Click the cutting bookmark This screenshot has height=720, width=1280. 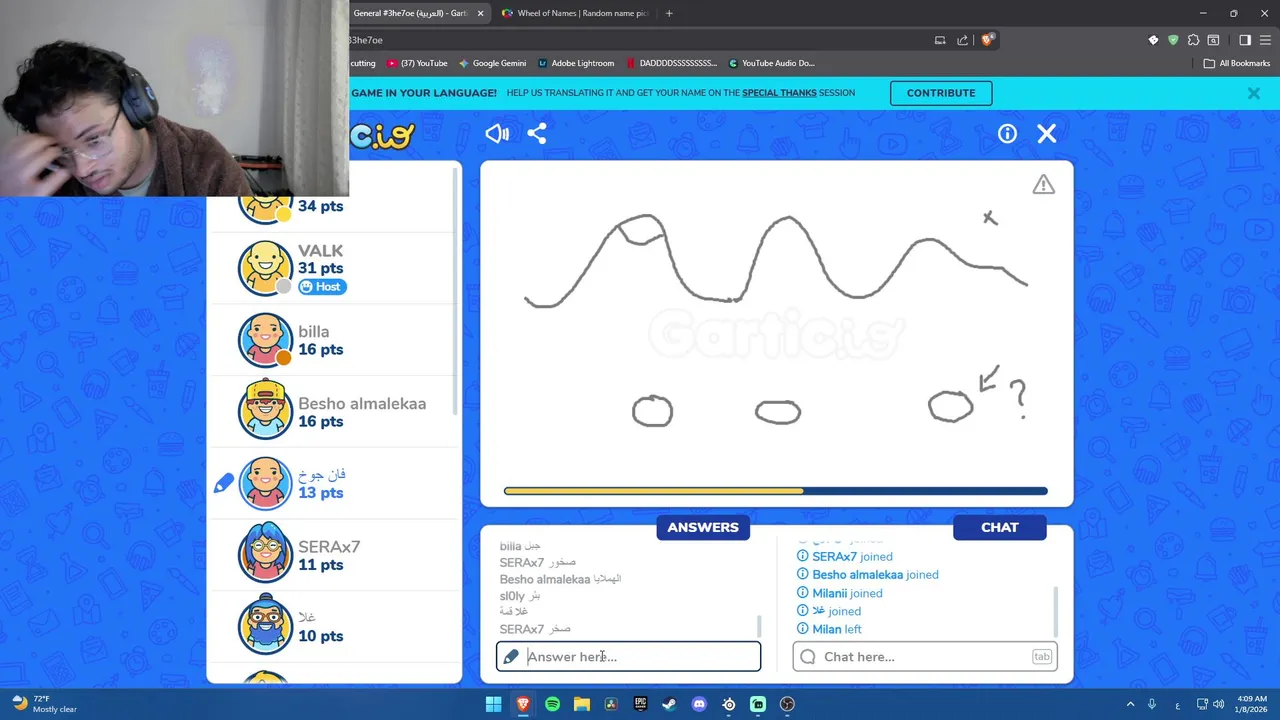pos(363,63)
